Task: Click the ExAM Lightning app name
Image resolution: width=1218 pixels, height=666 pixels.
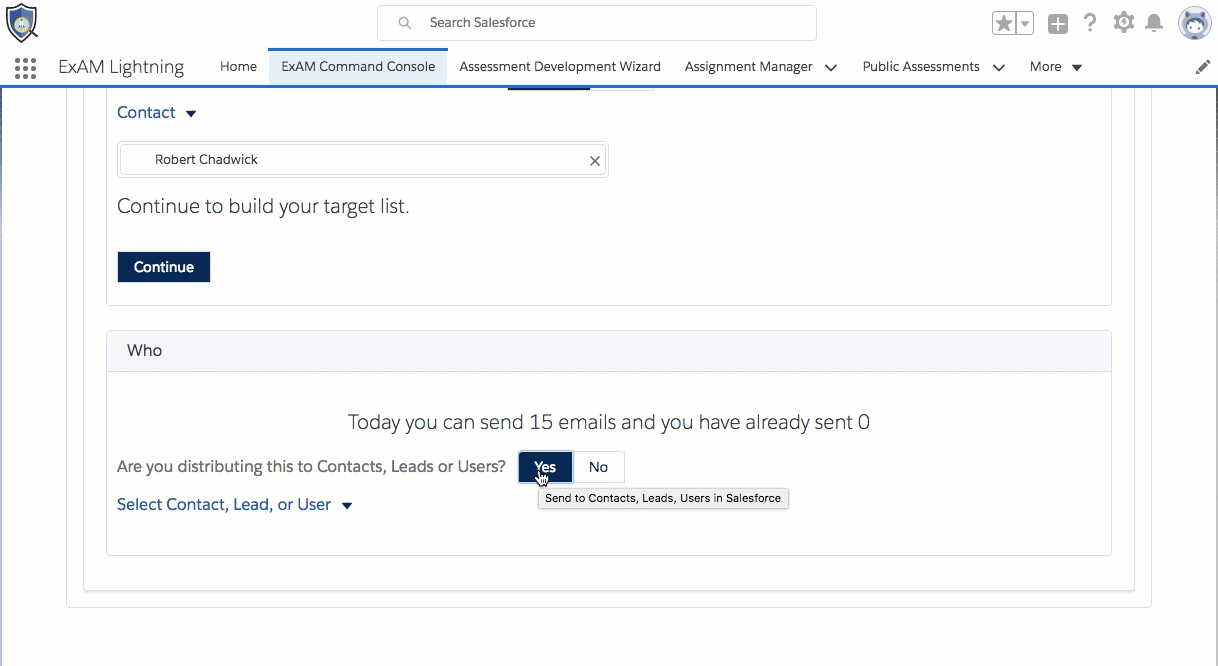Action: (121, 67)
